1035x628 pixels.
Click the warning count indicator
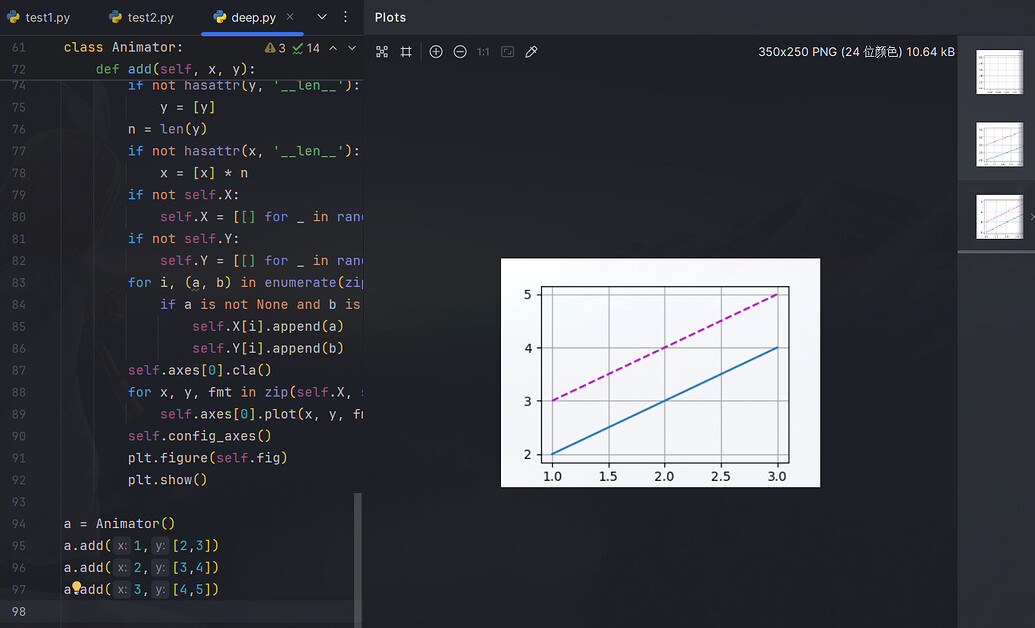276,48
